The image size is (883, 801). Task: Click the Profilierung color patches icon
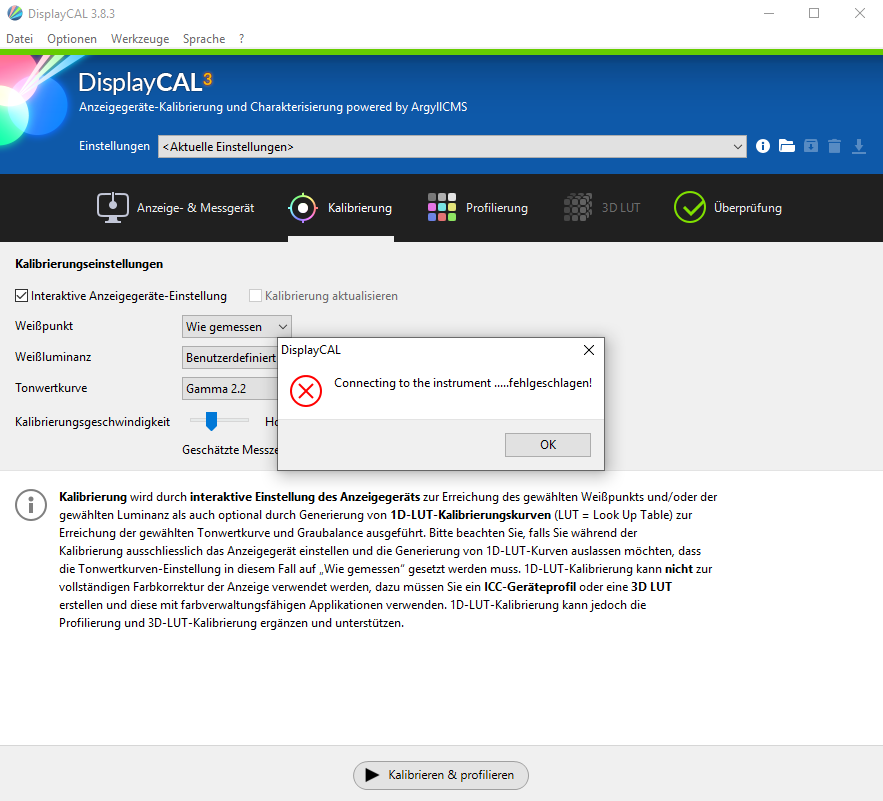coord(442,207)
